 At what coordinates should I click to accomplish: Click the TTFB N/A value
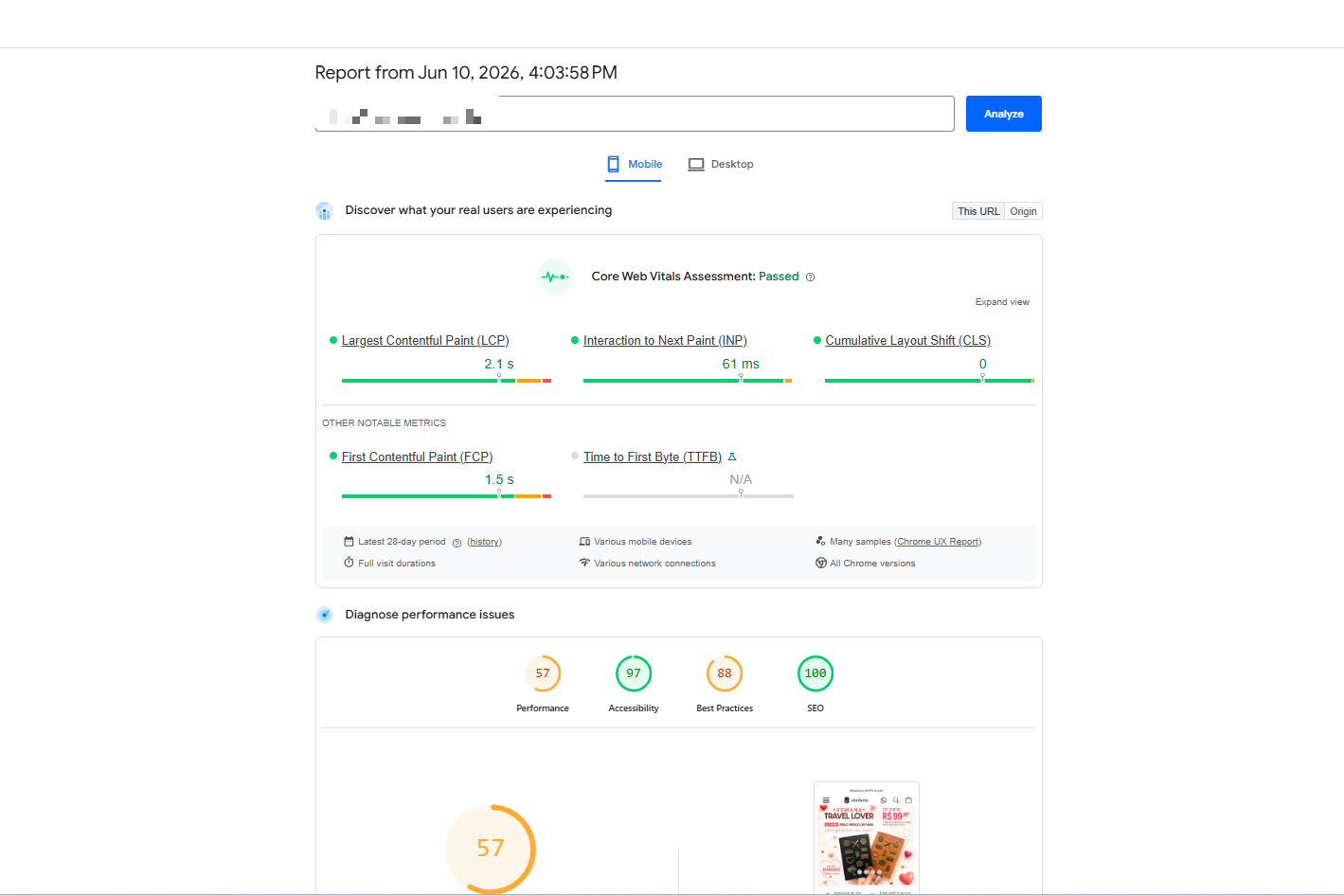741,479
